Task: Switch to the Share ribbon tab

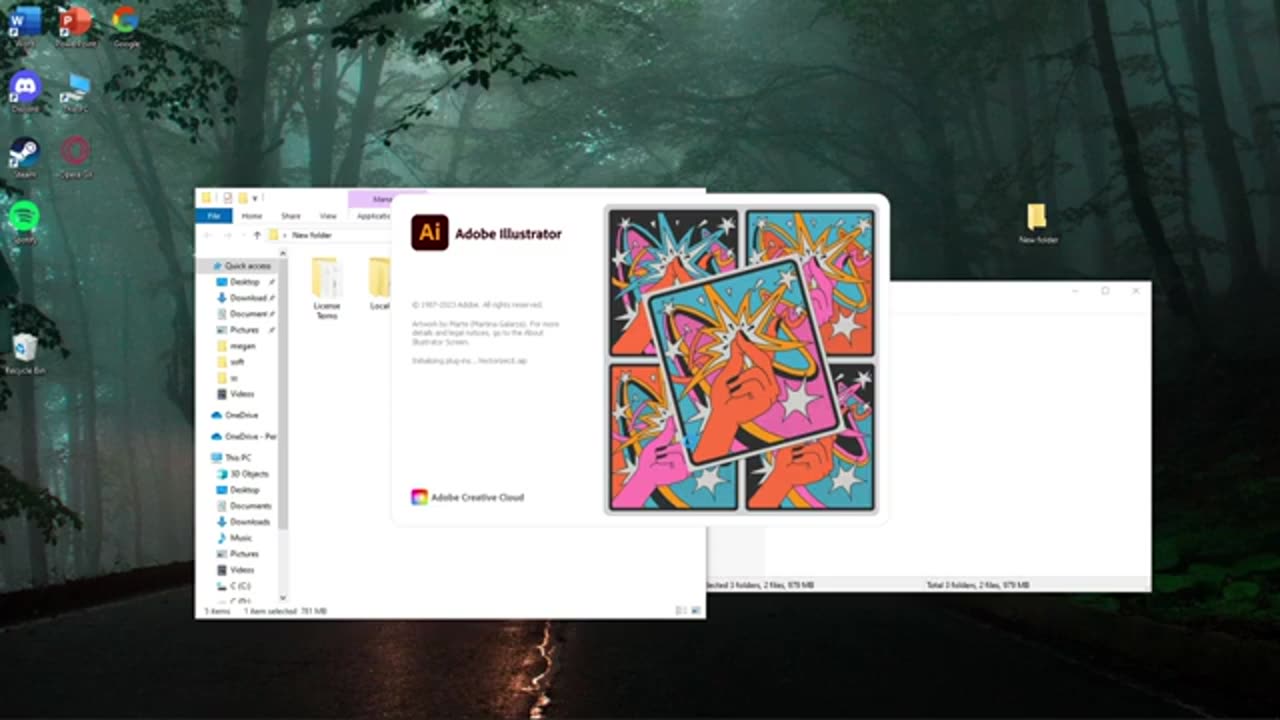Action: tap(291, 216)
